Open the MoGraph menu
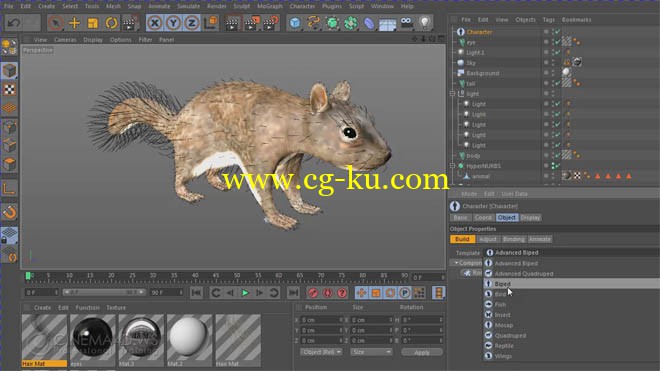Viewport: 660px width, 371px height. (x=269, y=6)
